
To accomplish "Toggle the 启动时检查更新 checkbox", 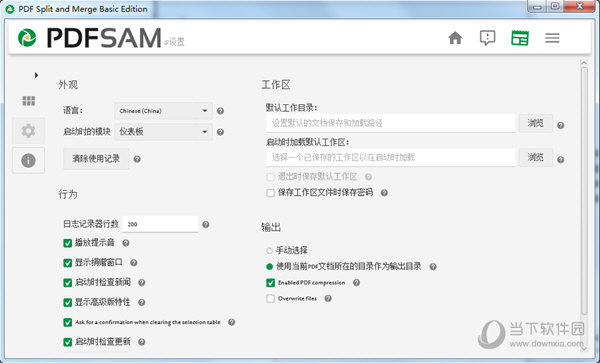I will [68, 342].
